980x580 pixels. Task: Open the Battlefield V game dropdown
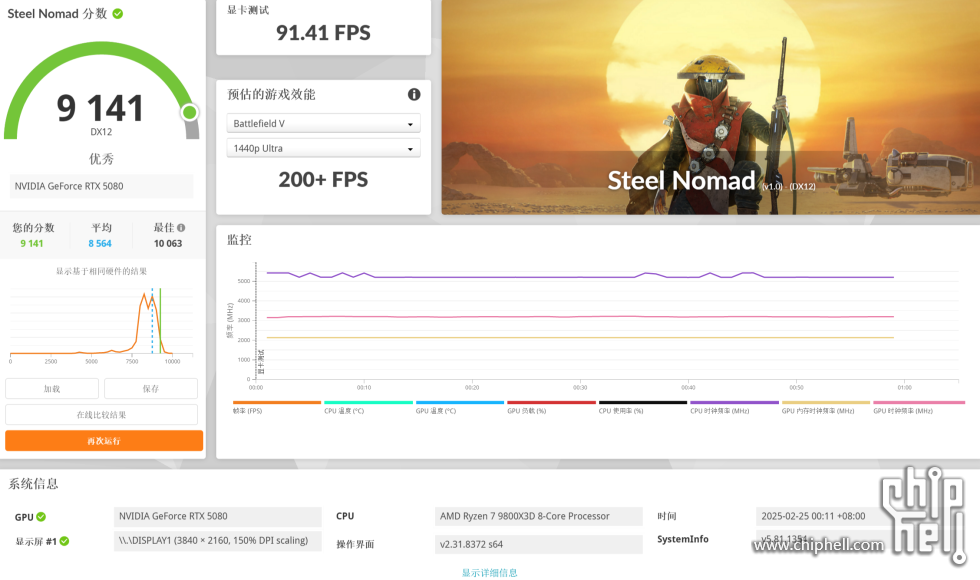tap(323, 124)
